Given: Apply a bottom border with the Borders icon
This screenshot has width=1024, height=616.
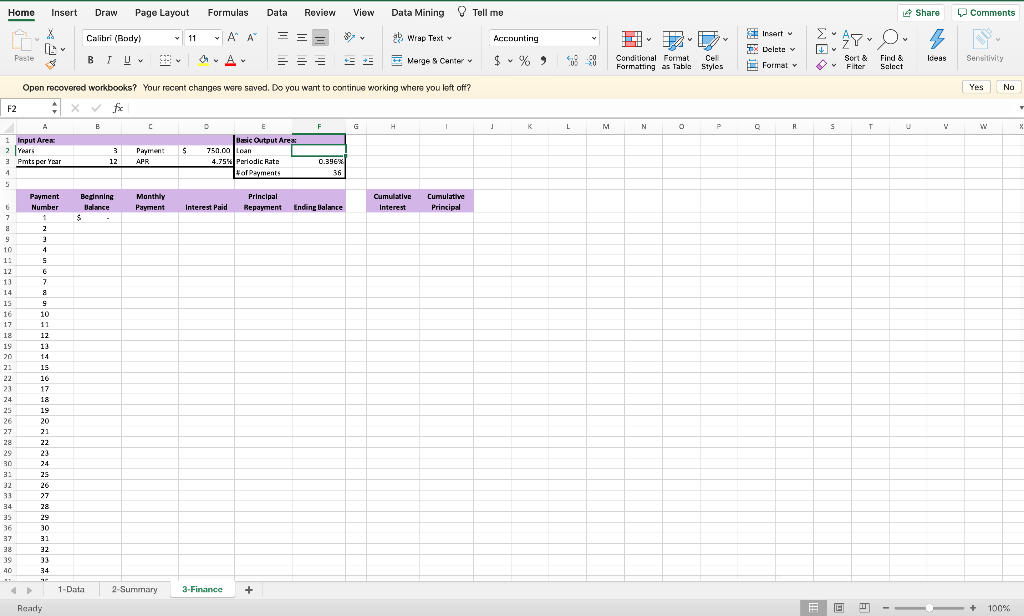Looking at the screenshot, I should click(166, 60).
